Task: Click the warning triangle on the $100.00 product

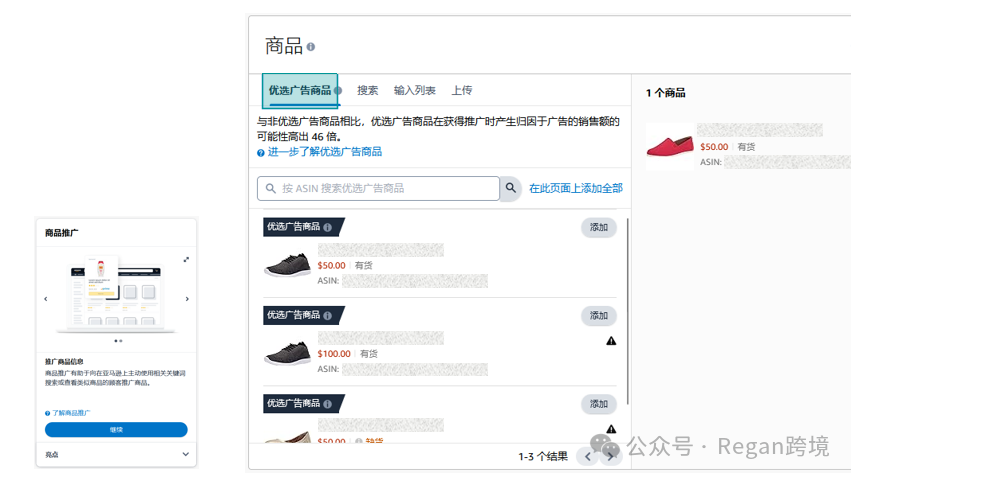Action: coord(611,341)
